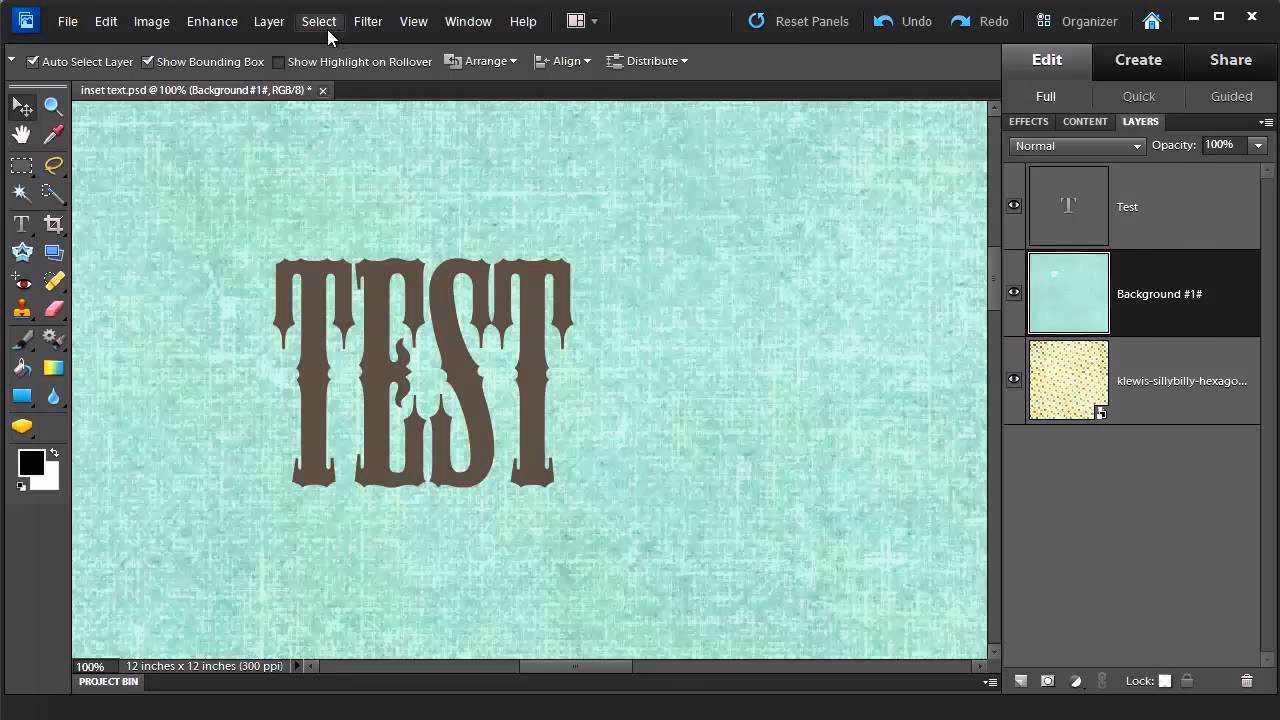Click Reset Panels
Viewport: 1280px width, 720px height.
pyautogui.click(x=798, y=21)
